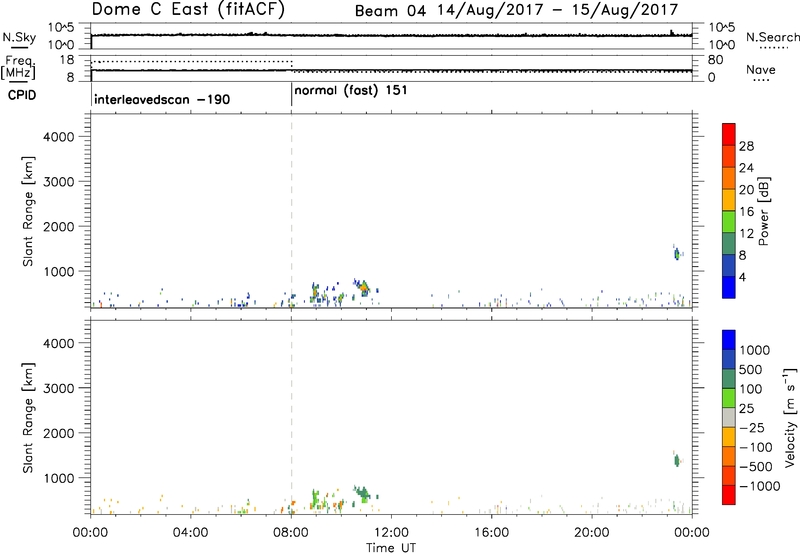Click the 'N.Sky' legend label
Screen dimensions: 800x554
pos(19,37)
